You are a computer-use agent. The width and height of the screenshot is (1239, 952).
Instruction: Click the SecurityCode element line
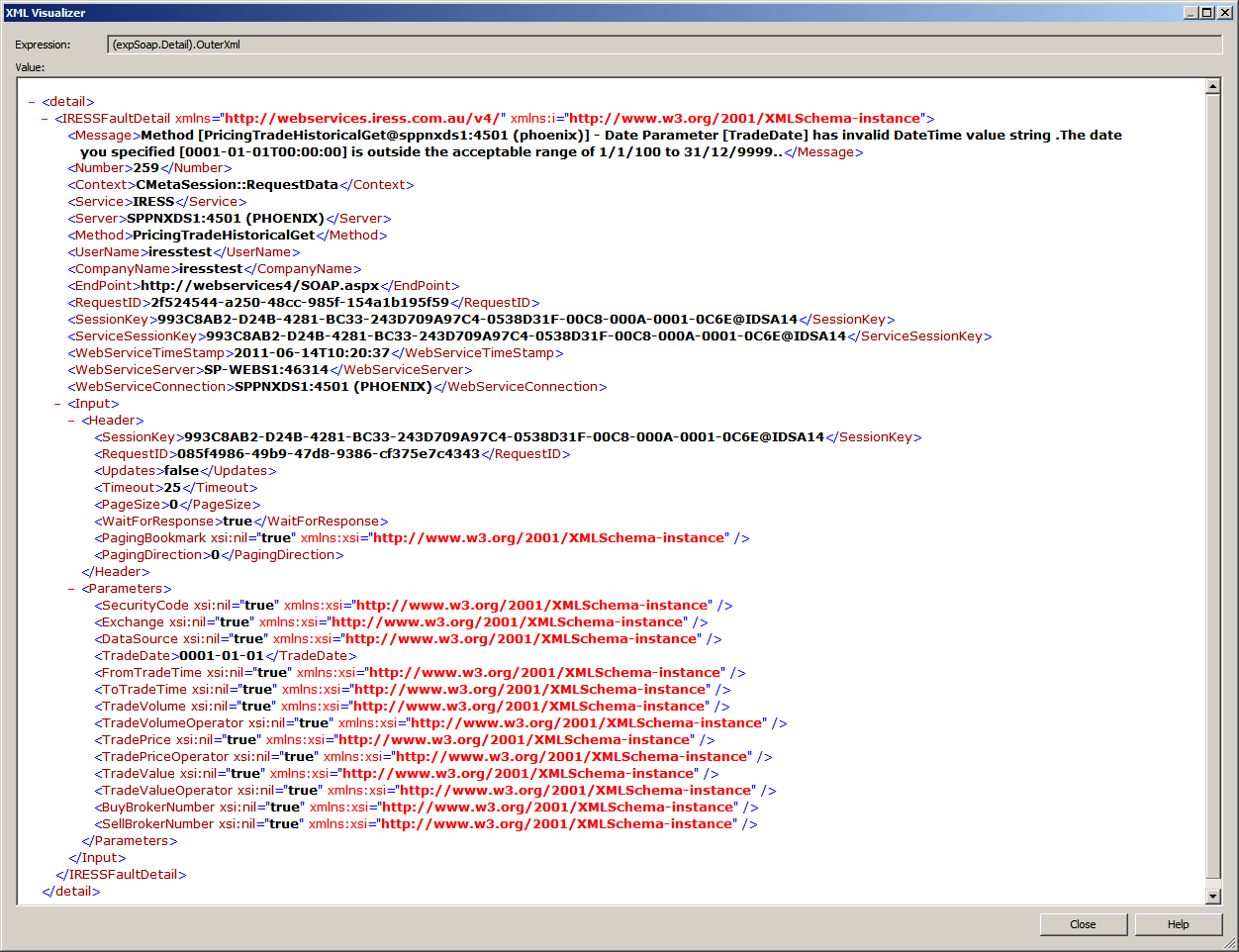click(414, 606)
